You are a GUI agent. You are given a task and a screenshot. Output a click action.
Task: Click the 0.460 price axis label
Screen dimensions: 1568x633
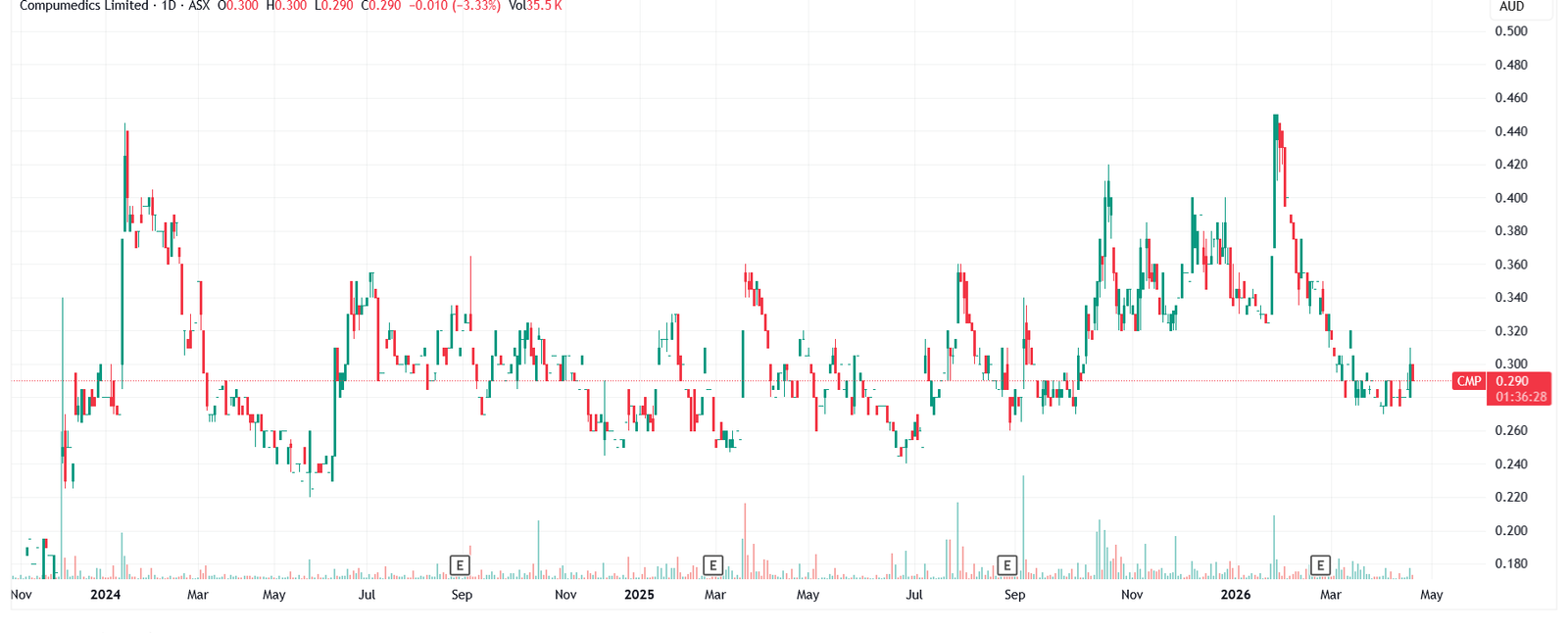click(1511, 98)
